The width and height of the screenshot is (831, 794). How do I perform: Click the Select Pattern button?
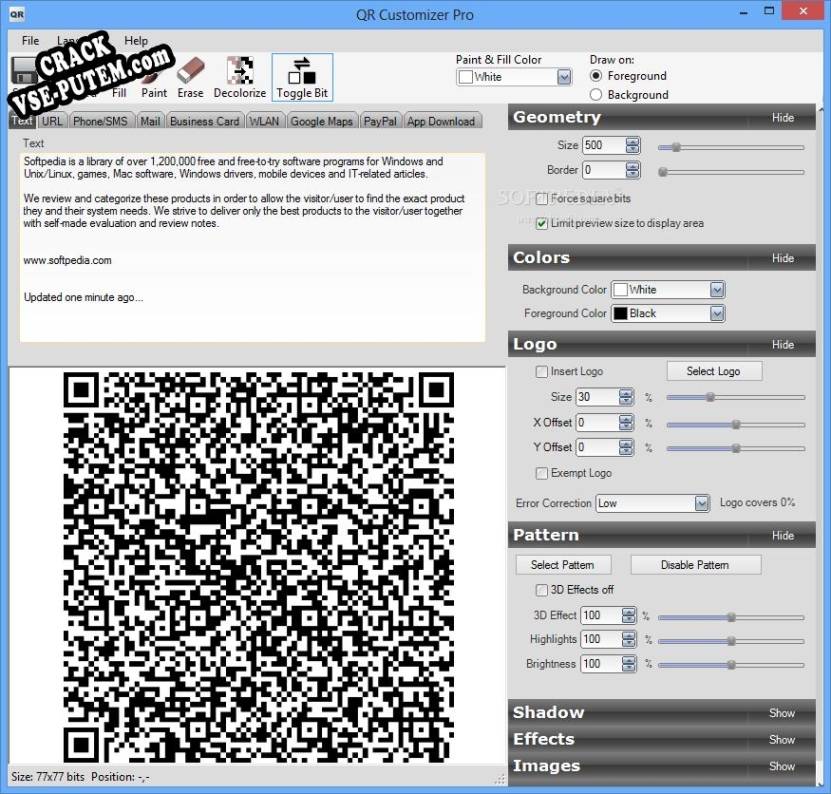point(562,565)
